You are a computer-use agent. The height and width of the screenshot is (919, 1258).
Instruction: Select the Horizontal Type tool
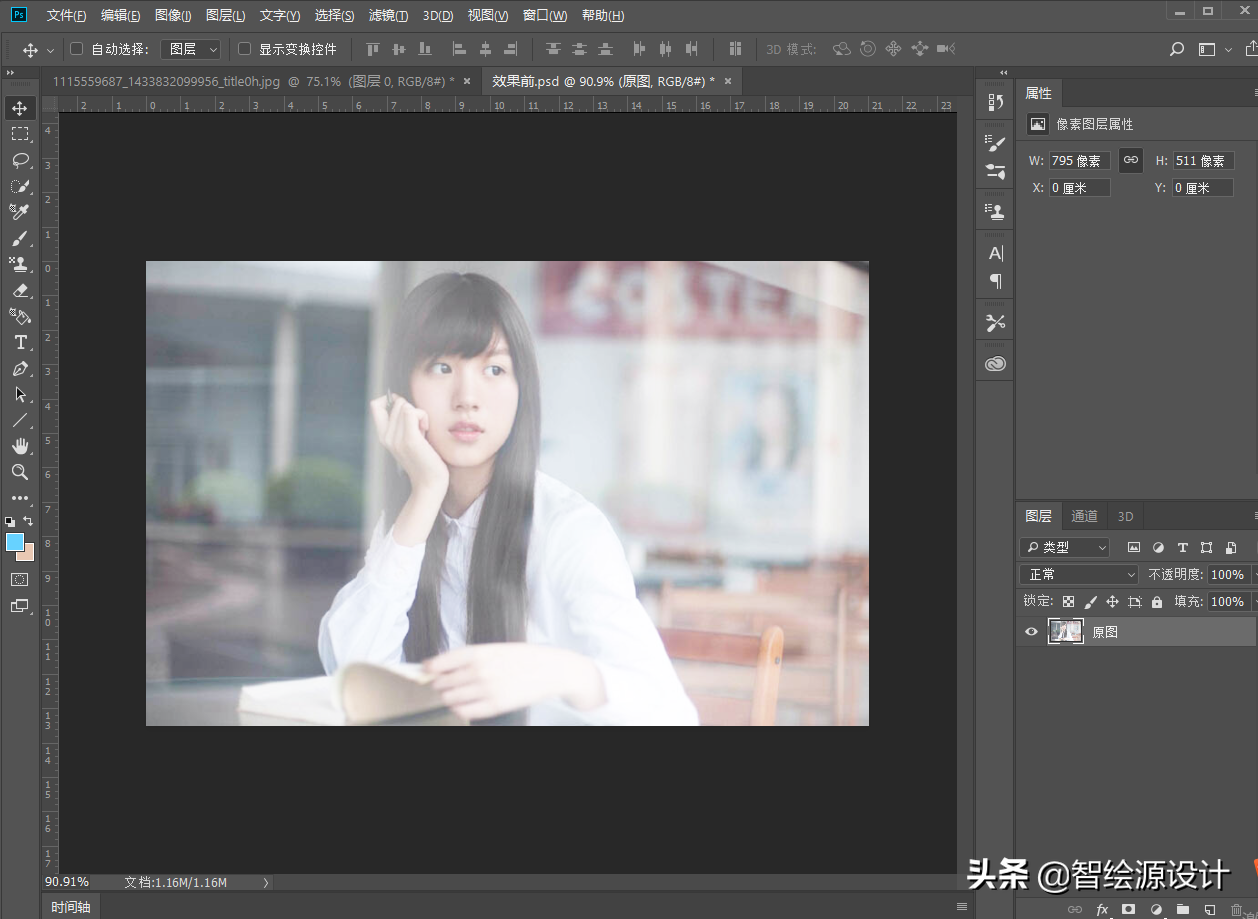point(20,342)
